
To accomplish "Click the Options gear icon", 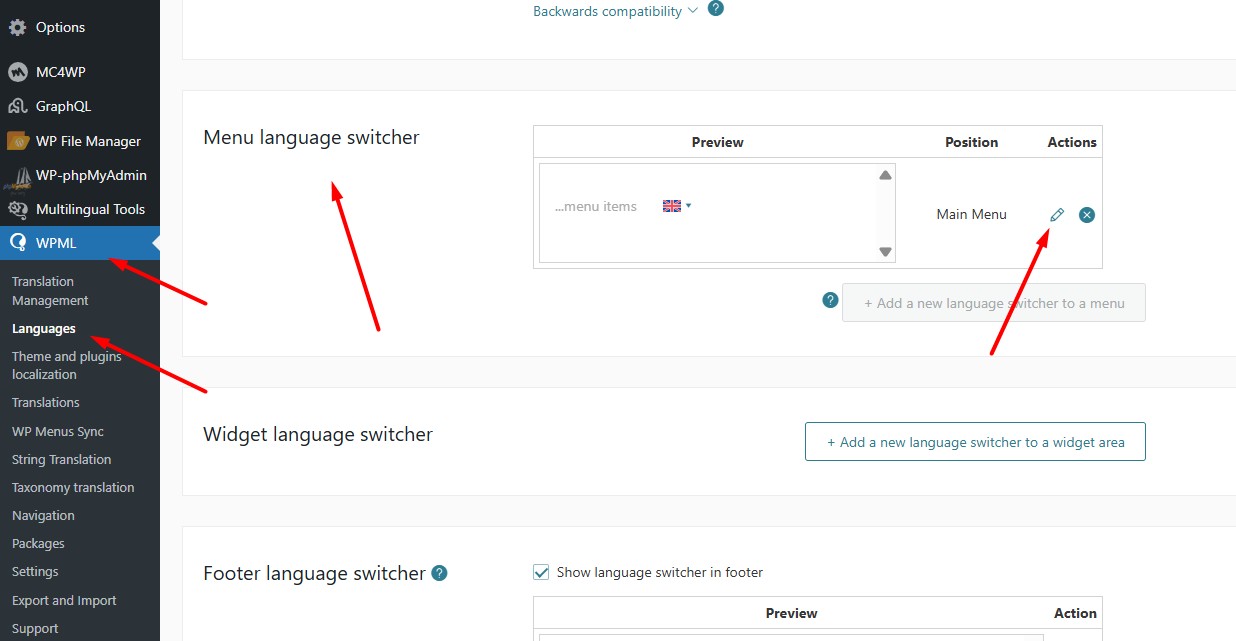I will (17, 27).
